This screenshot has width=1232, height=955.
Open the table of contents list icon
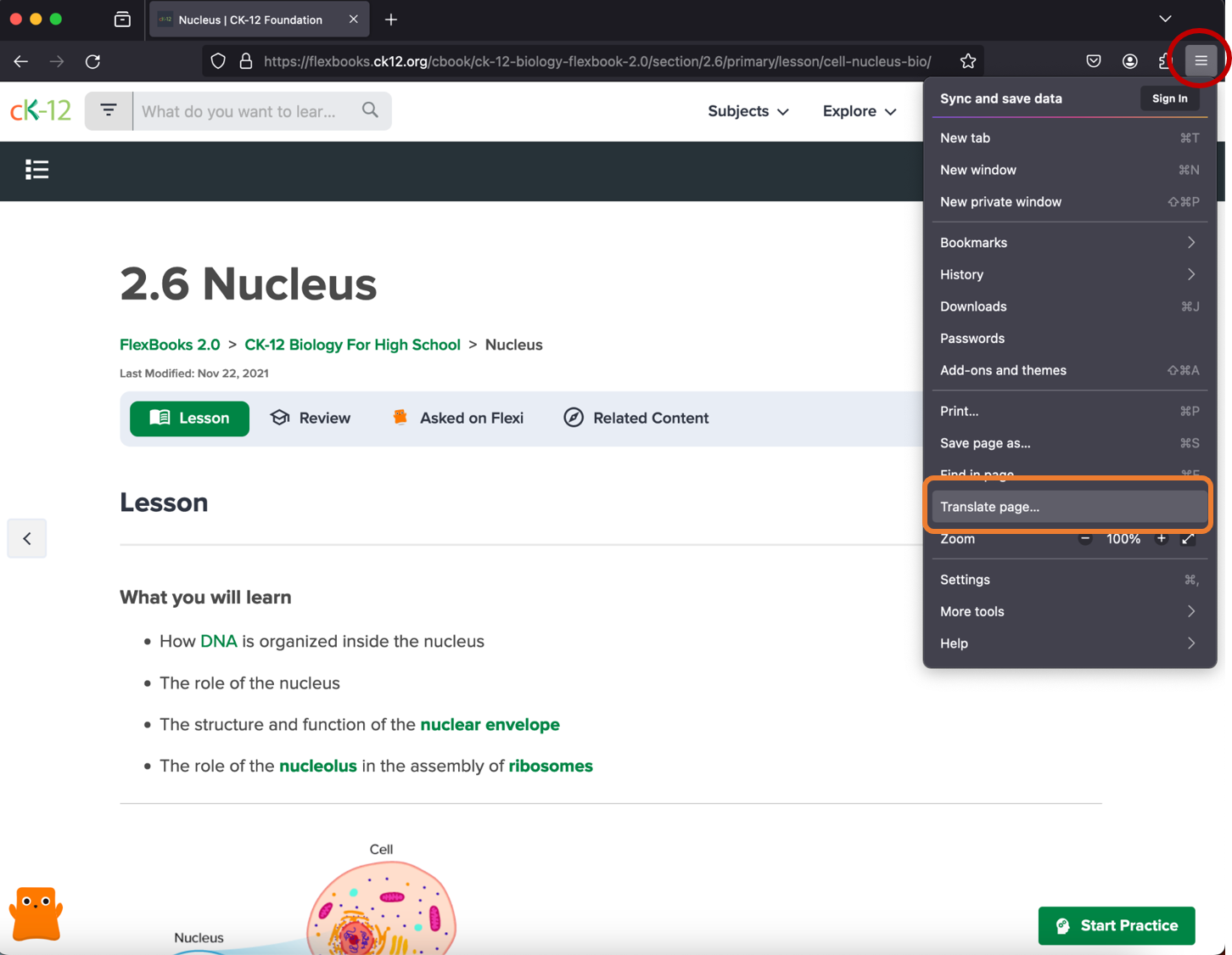[36, 170]
